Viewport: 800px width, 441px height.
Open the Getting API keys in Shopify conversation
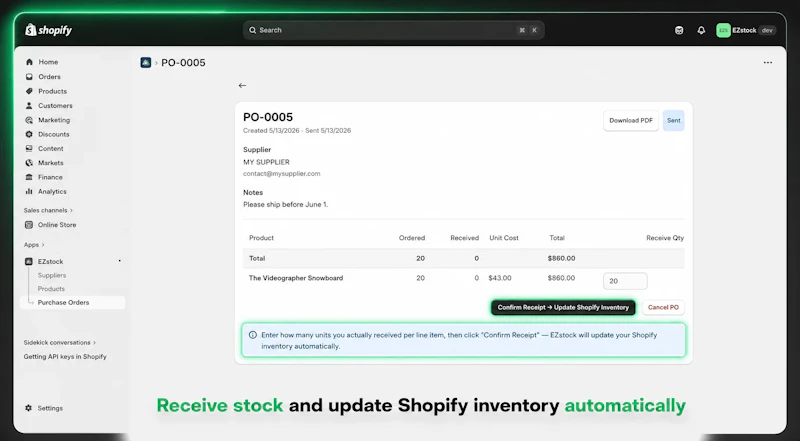pos(65,357)
